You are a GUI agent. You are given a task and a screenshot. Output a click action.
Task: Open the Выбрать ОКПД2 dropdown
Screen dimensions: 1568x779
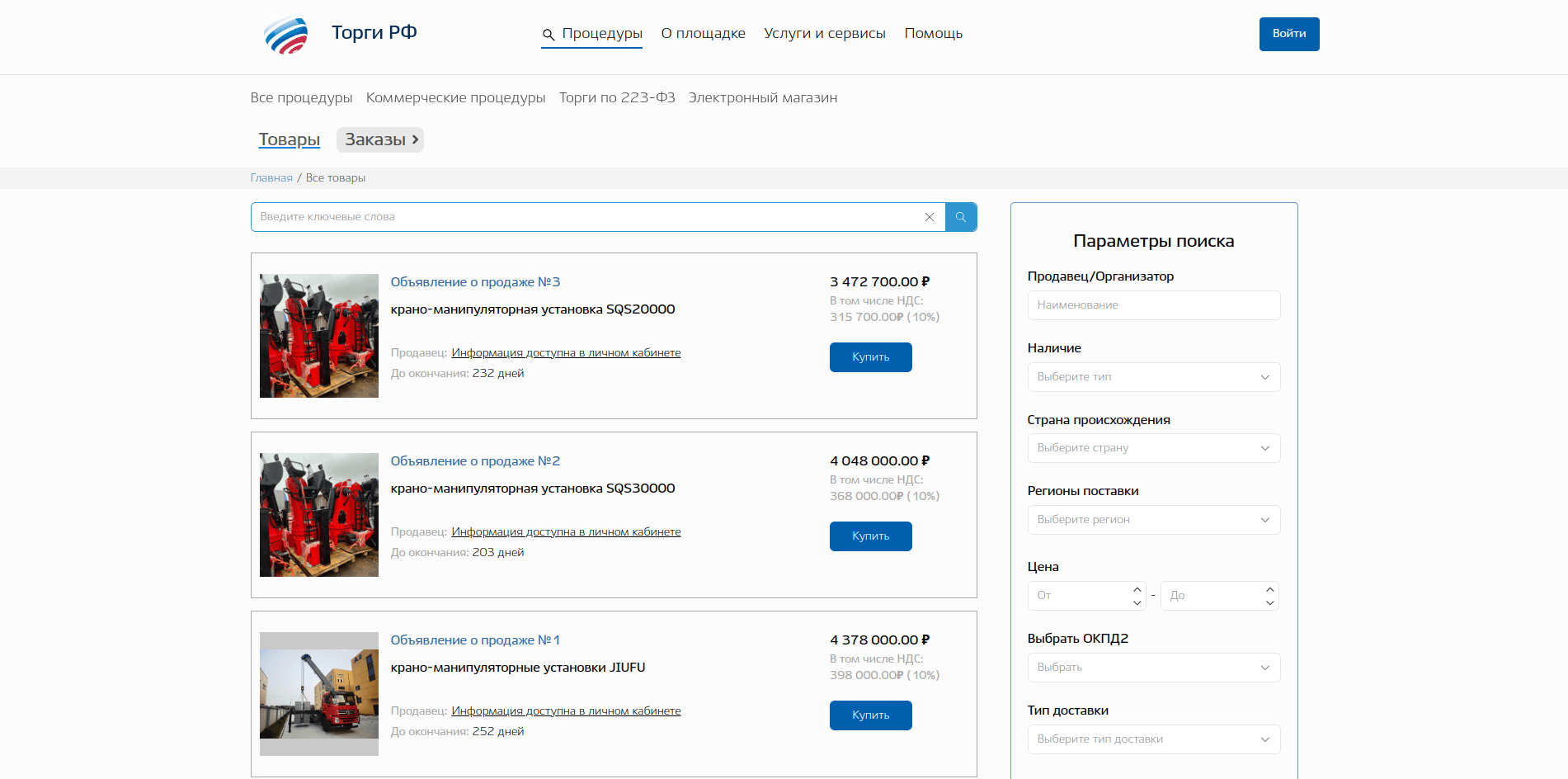point(1153,668)
